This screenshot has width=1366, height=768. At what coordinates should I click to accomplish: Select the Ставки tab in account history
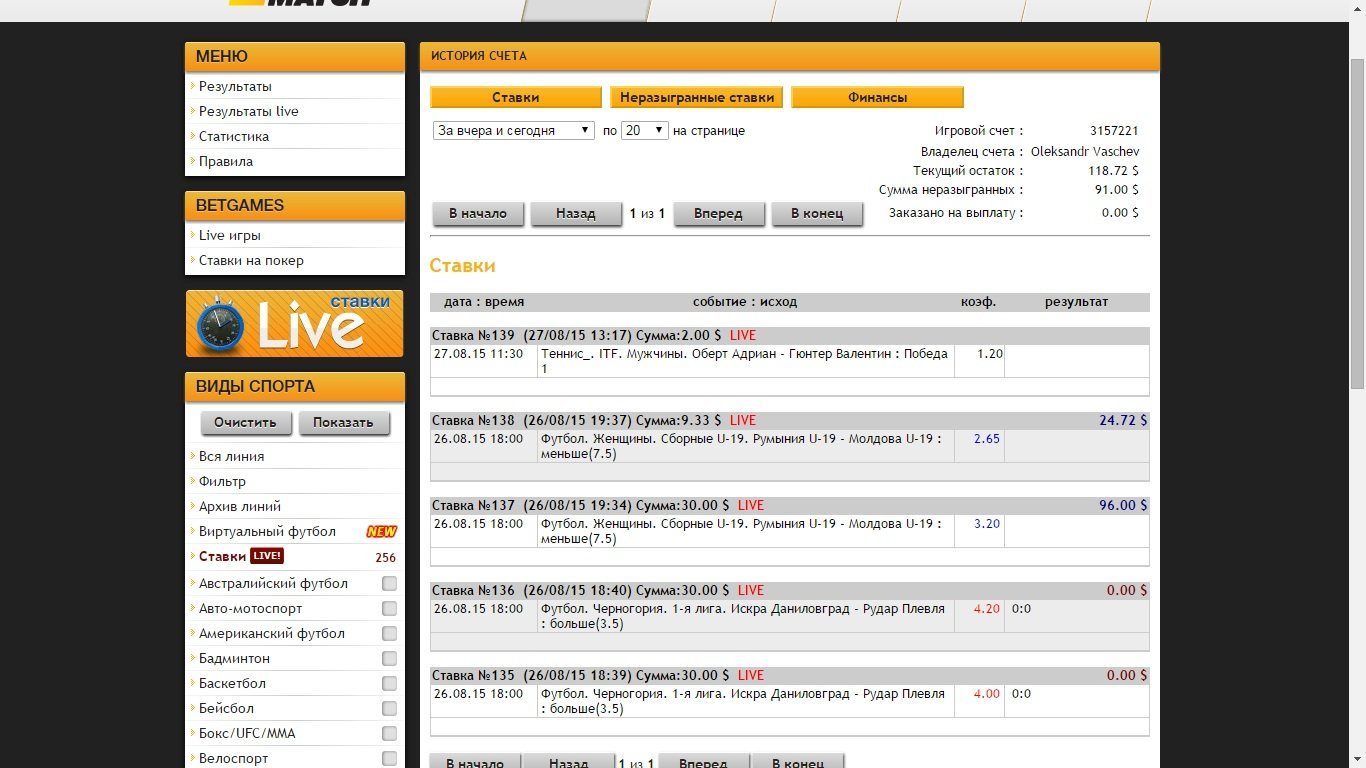(x=515, y=97)
